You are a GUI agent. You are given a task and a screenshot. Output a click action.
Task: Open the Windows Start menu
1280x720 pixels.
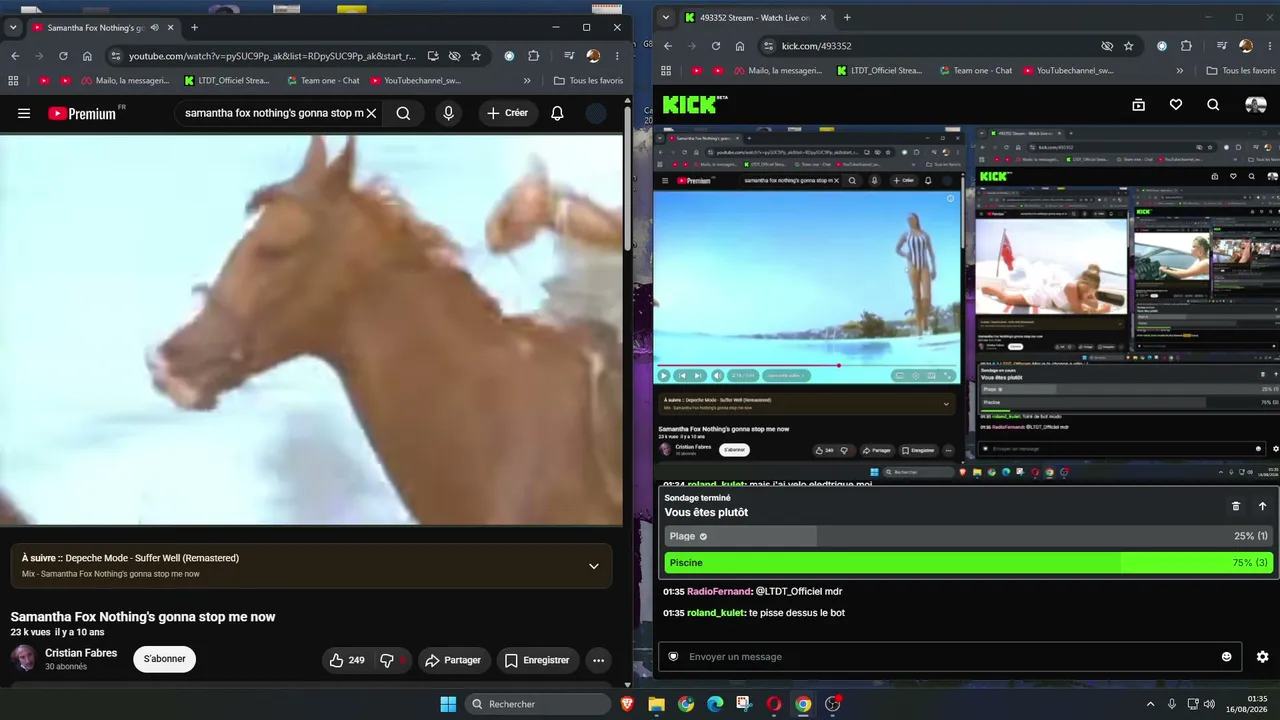448,704
